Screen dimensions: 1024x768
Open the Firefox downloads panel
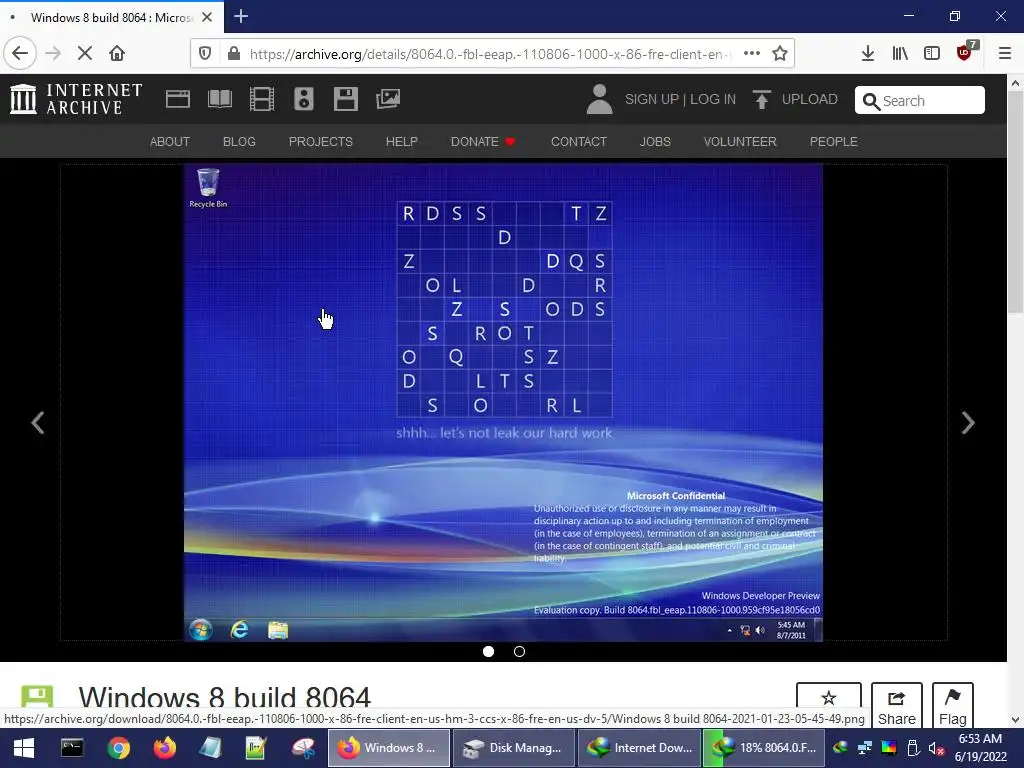coord(867,54)
